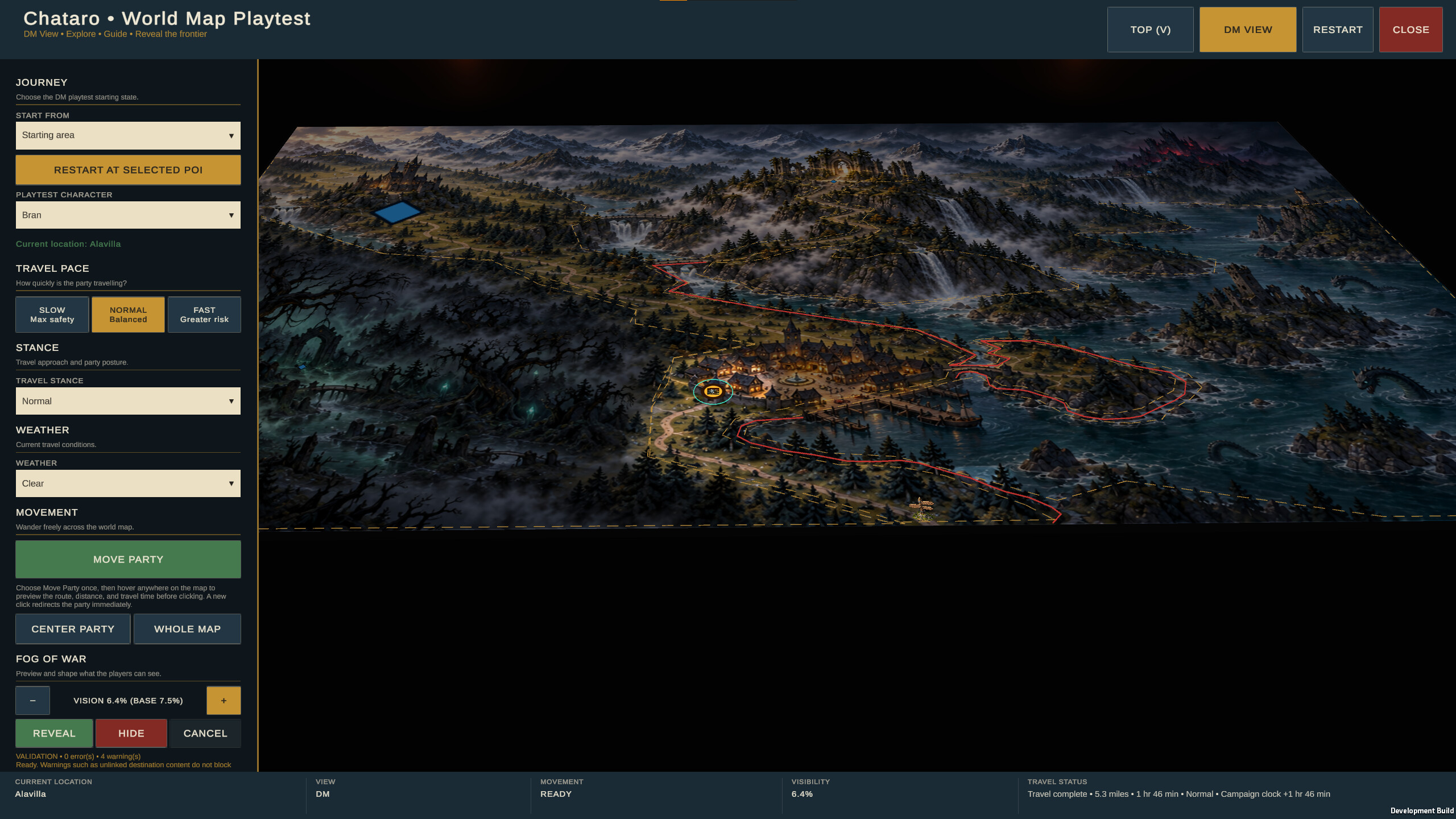This screenshot has height=819, width=1456.
Task: Increase vision with the plus button
Action: click(224, 700)
